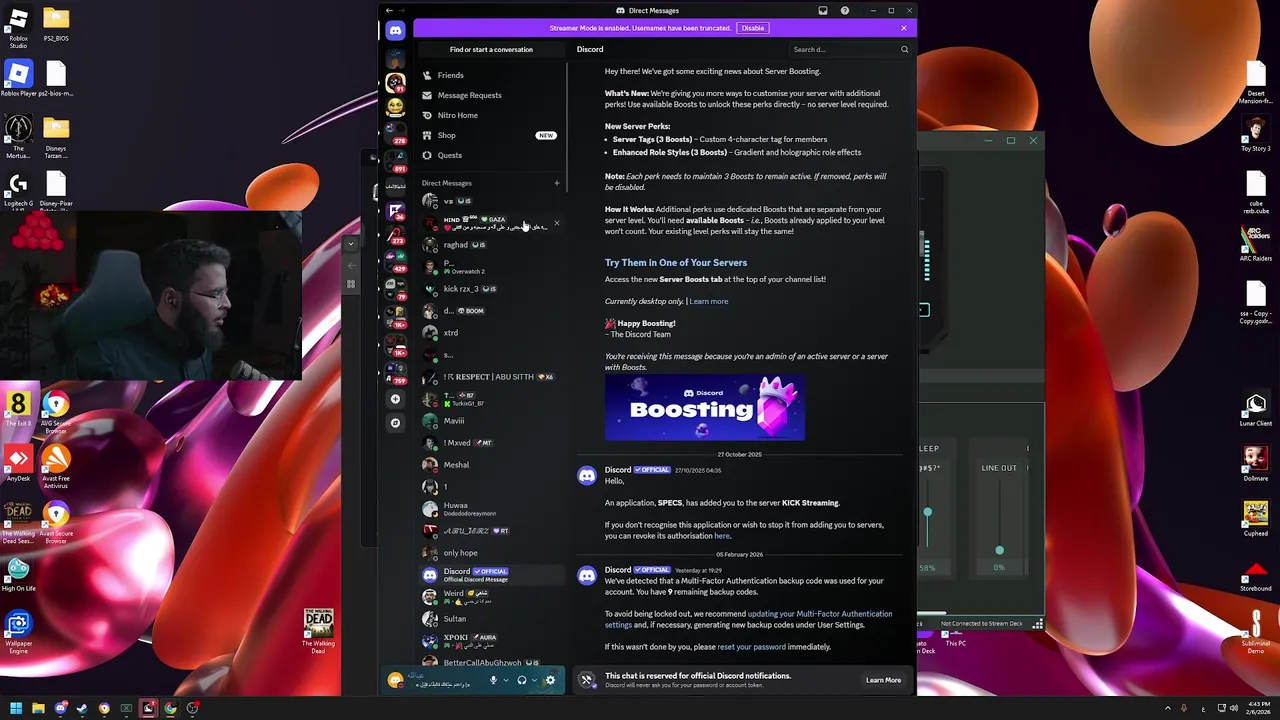
Task: Open the ARC Raiders desktop icon
Action: click(x=1256, y=244)
